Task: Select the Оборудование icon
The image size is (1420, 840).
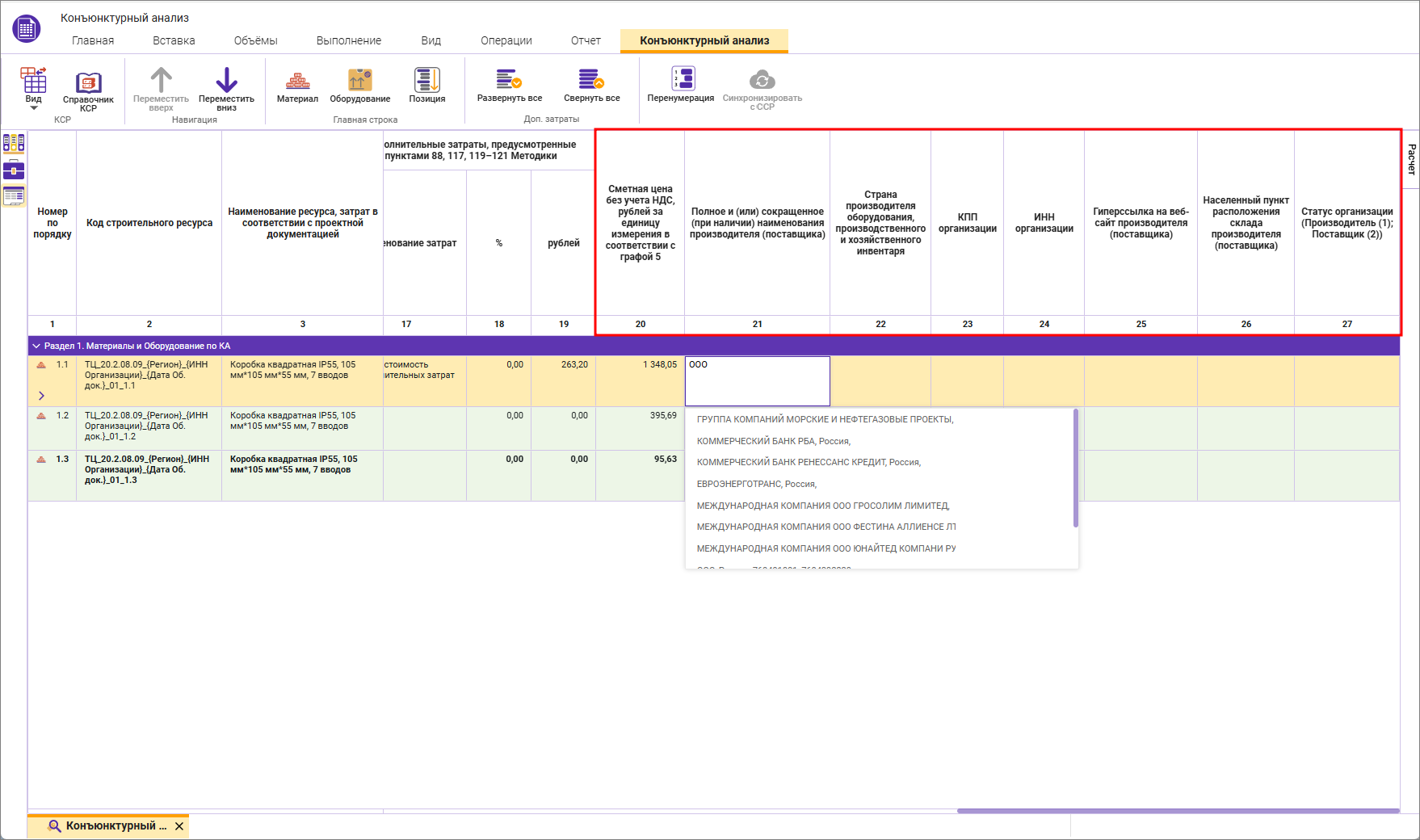Action: (359, 82)
